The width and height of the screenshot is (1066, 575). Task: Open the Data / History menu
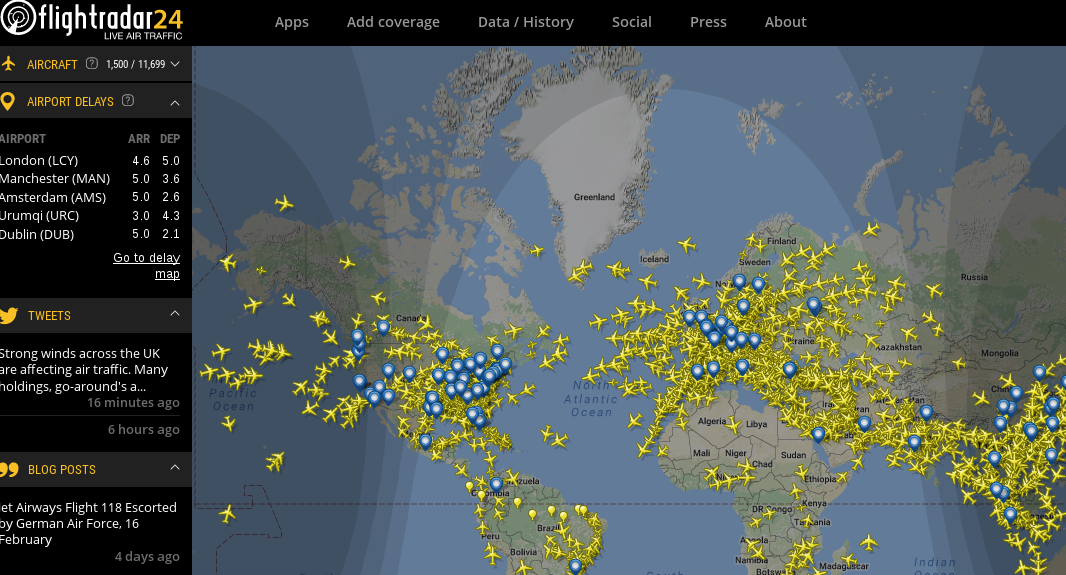[x=526, y=22]
